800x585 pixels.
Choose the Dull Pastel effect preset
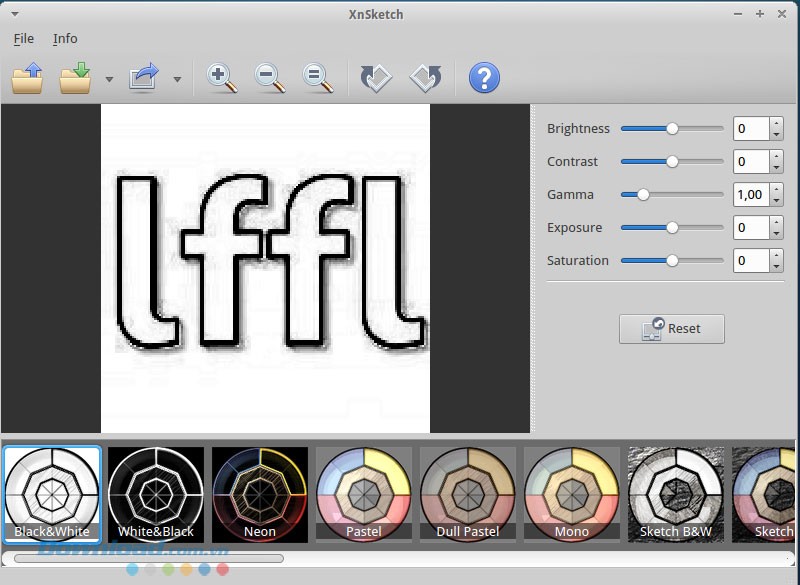[468, 493]
